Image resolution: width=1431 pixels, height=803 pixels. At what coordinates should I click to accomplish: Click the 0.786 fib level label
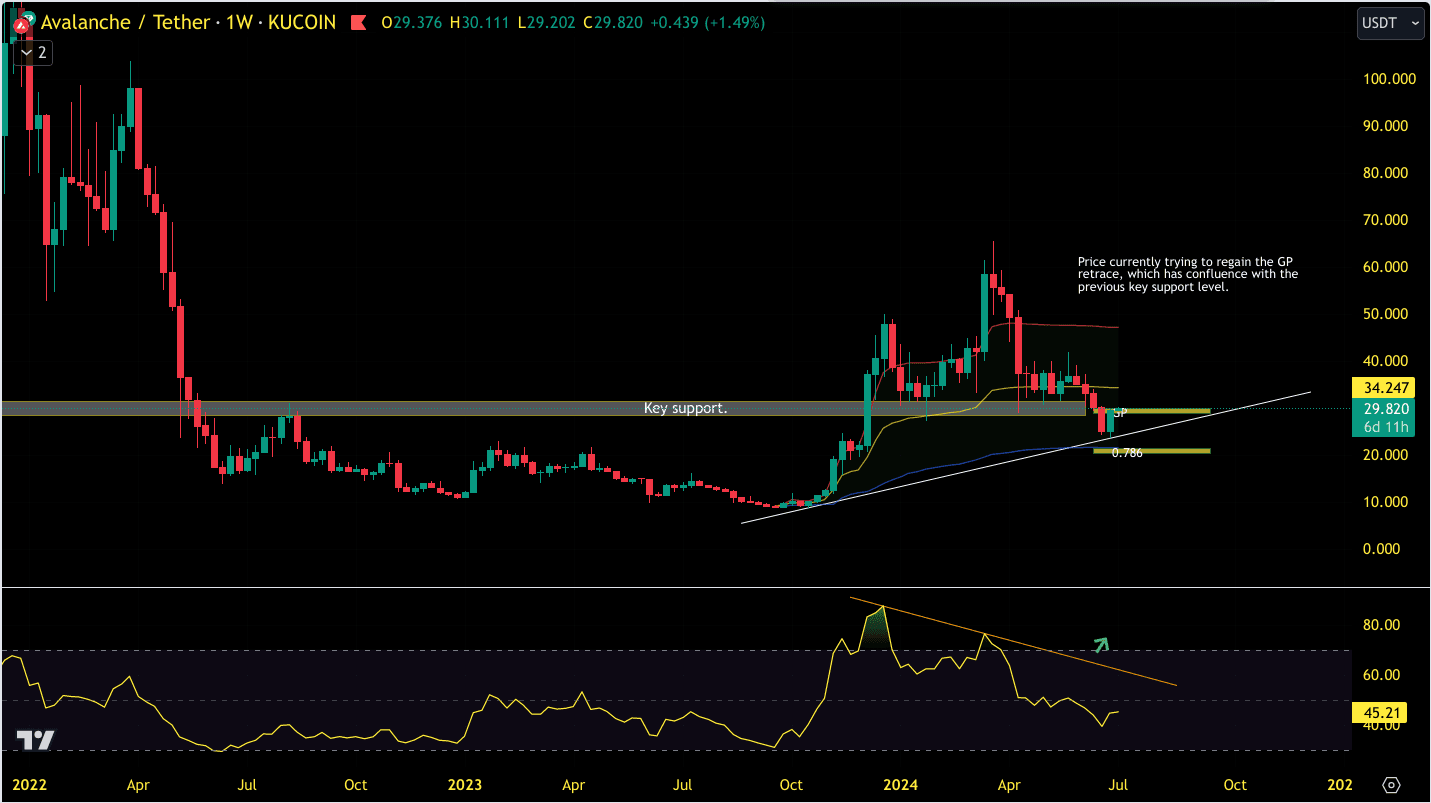[1127, 453]
